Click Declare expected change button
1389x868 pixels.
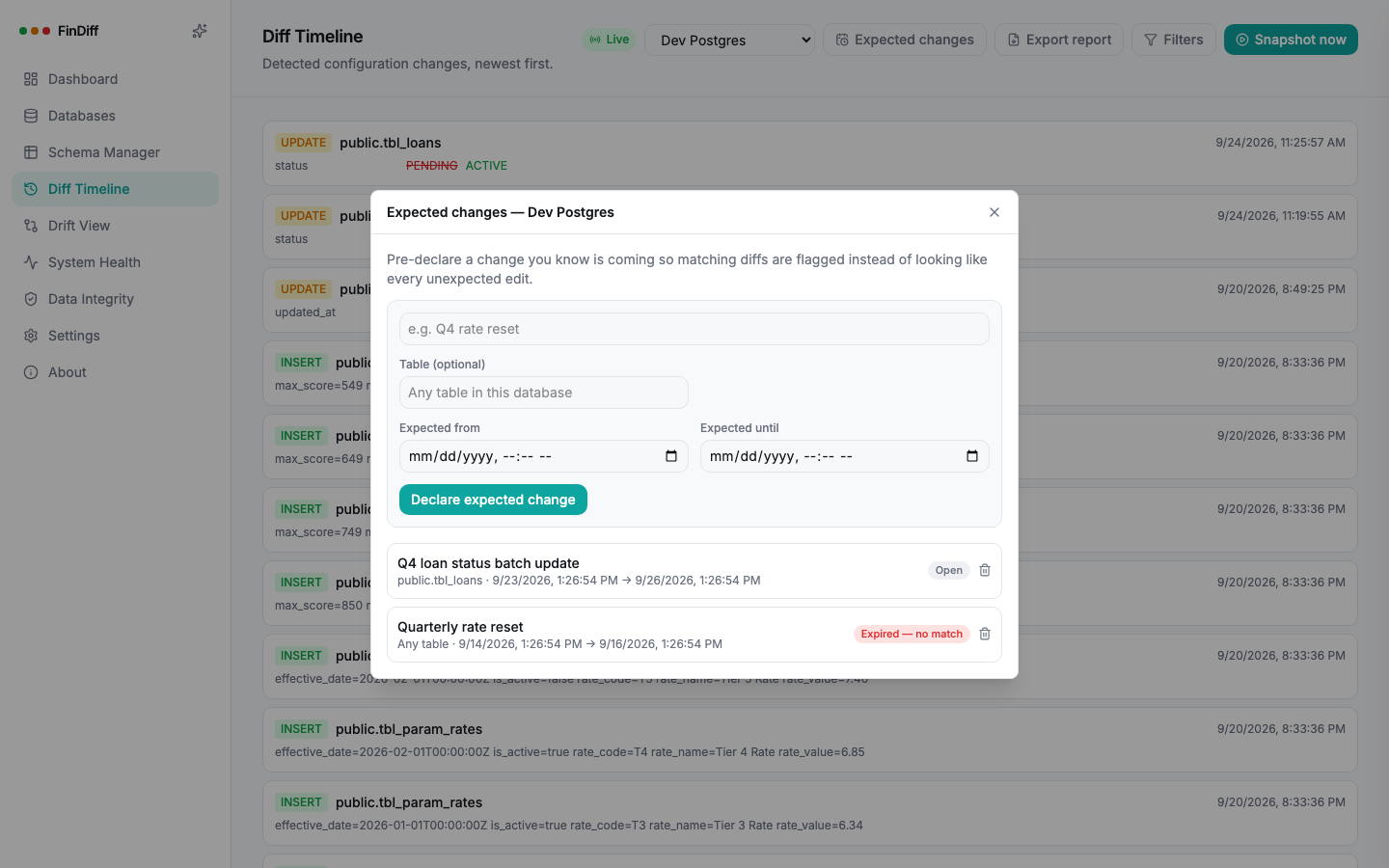493,500
